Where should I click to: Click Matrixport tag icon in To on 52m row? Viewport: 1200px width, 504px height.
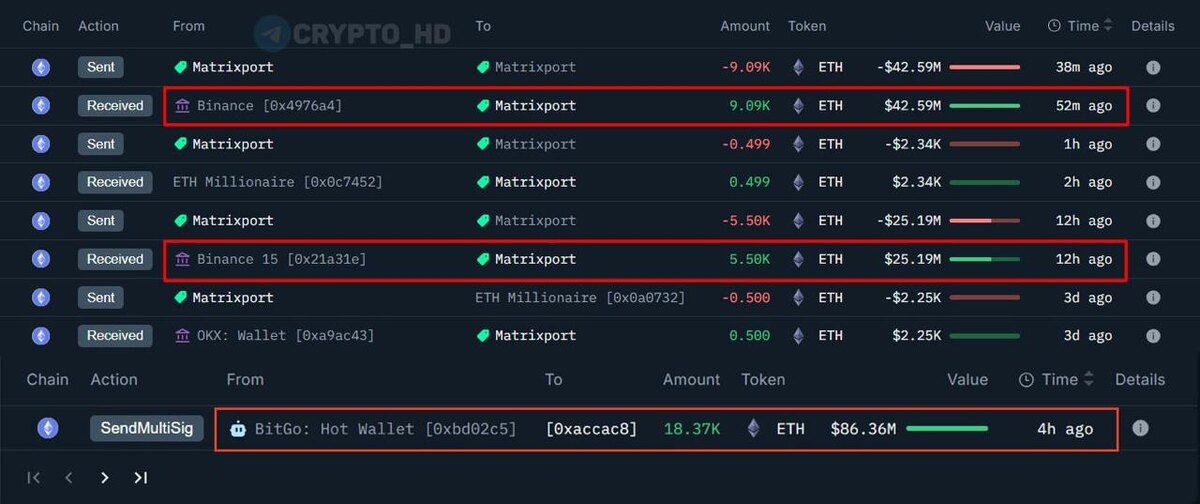tap(483, 105)
